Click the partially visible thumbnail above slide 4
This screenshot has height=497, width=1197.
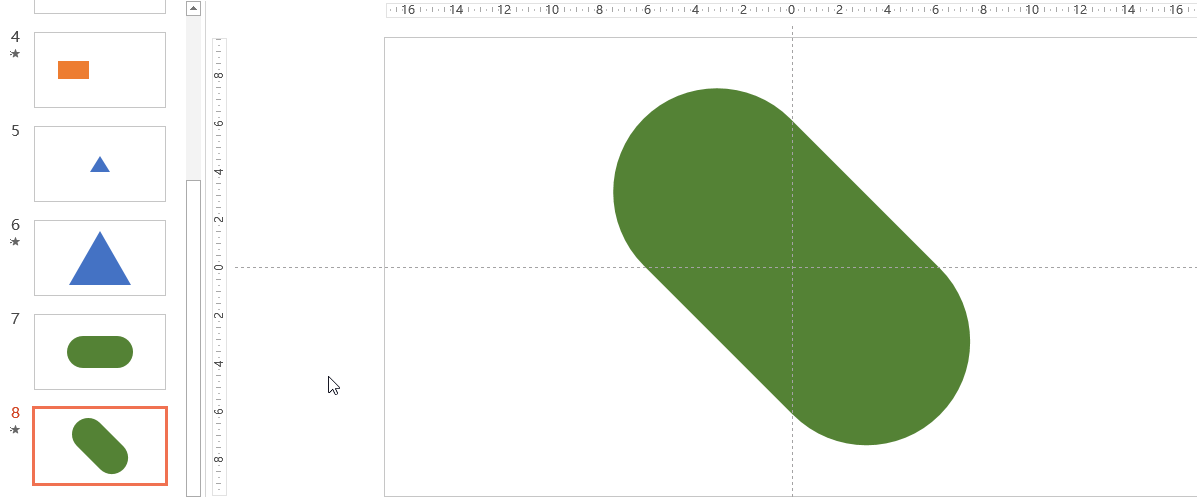(100, 6)
